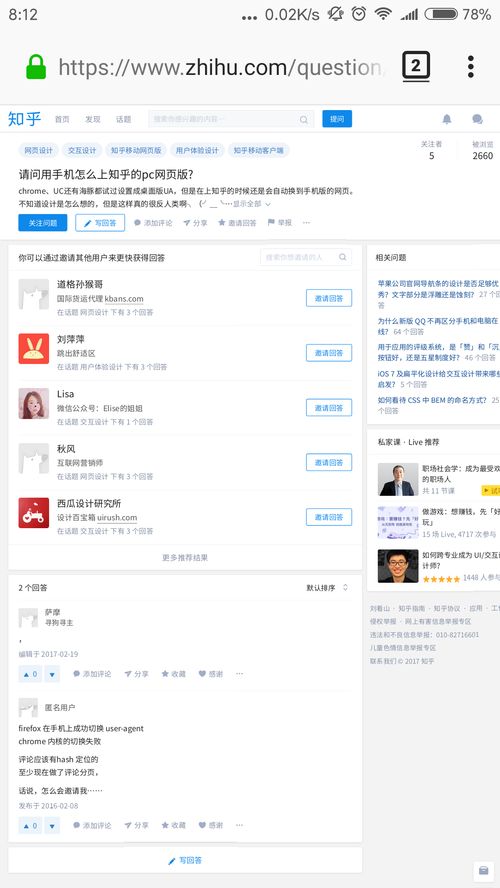This screenshot has height=888, width=500.
Task: Click the floating briefcase icon at bottom right
Action: click(483, 870)
